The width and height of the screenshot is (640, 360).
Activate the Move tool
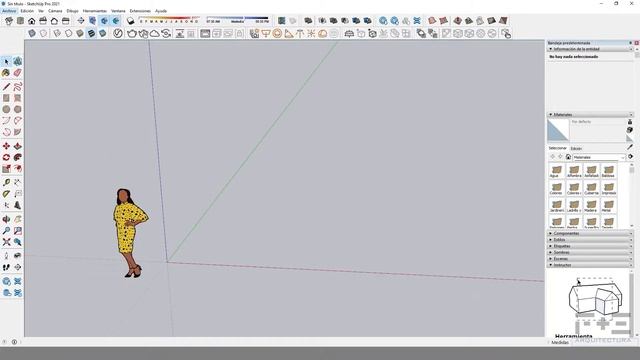coord(6,146)
